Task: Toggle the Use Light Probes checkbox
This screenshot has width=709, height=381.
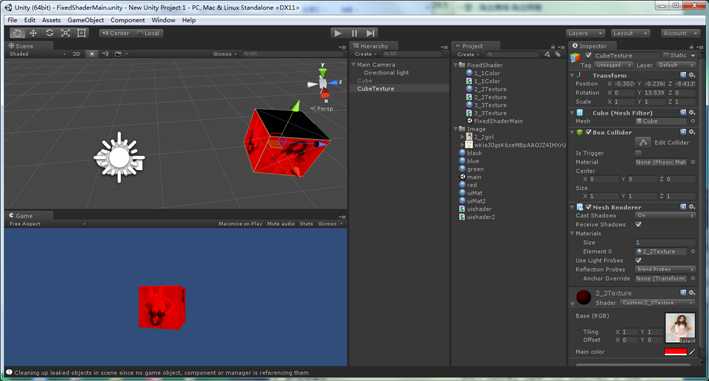Action: pyautogui.click(x=638, y=260)
